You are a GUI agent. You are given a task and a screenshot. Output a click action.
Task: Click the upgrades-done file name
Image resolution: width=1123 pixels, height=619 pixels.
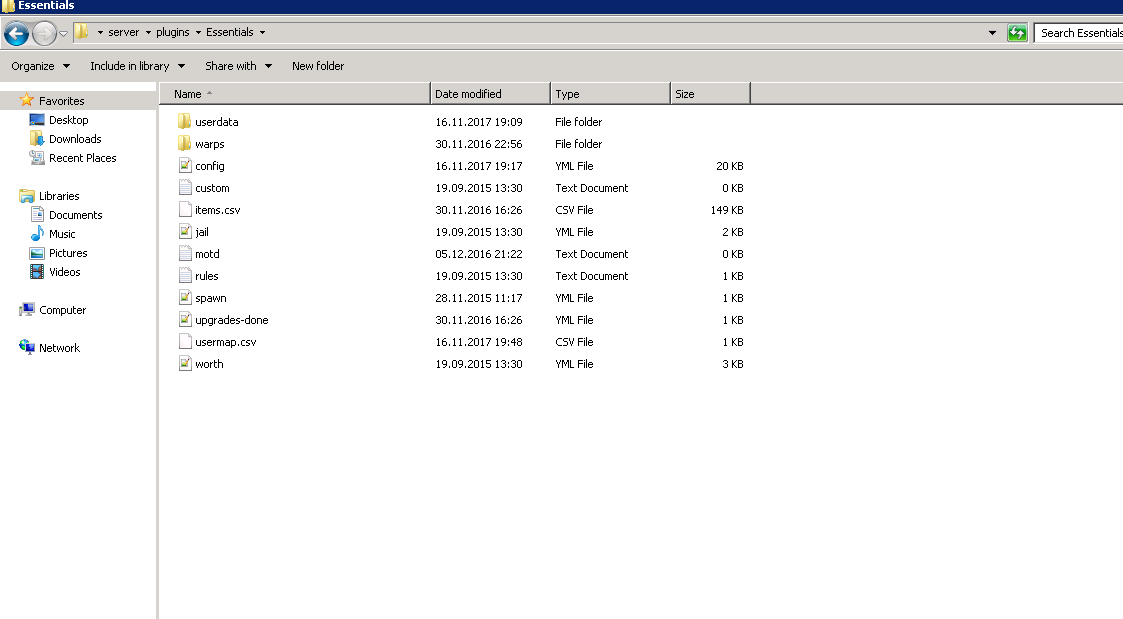(231, 320)
